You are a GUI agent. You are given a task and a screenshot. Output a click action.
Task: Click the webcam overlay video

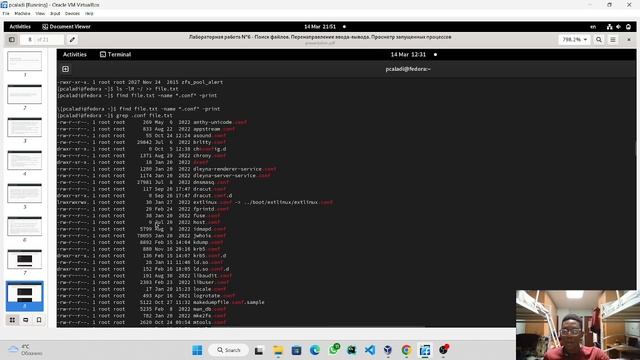pos(578,325)
